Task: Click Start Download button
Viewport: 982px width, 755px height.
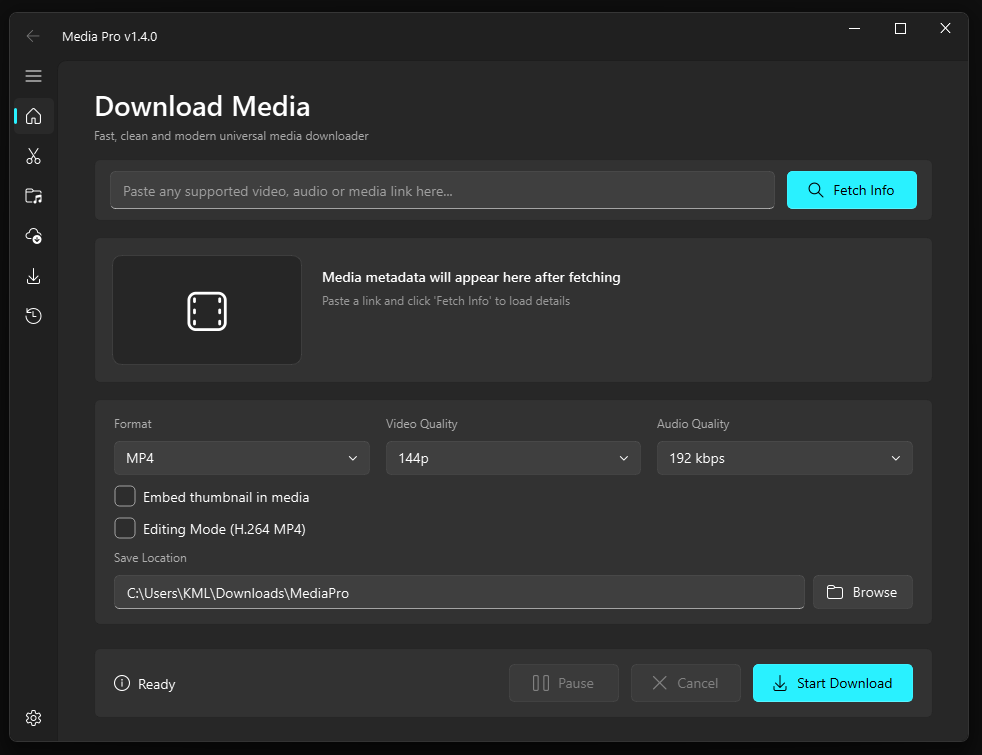Action: pyautogui.click(x=832, y=683)
